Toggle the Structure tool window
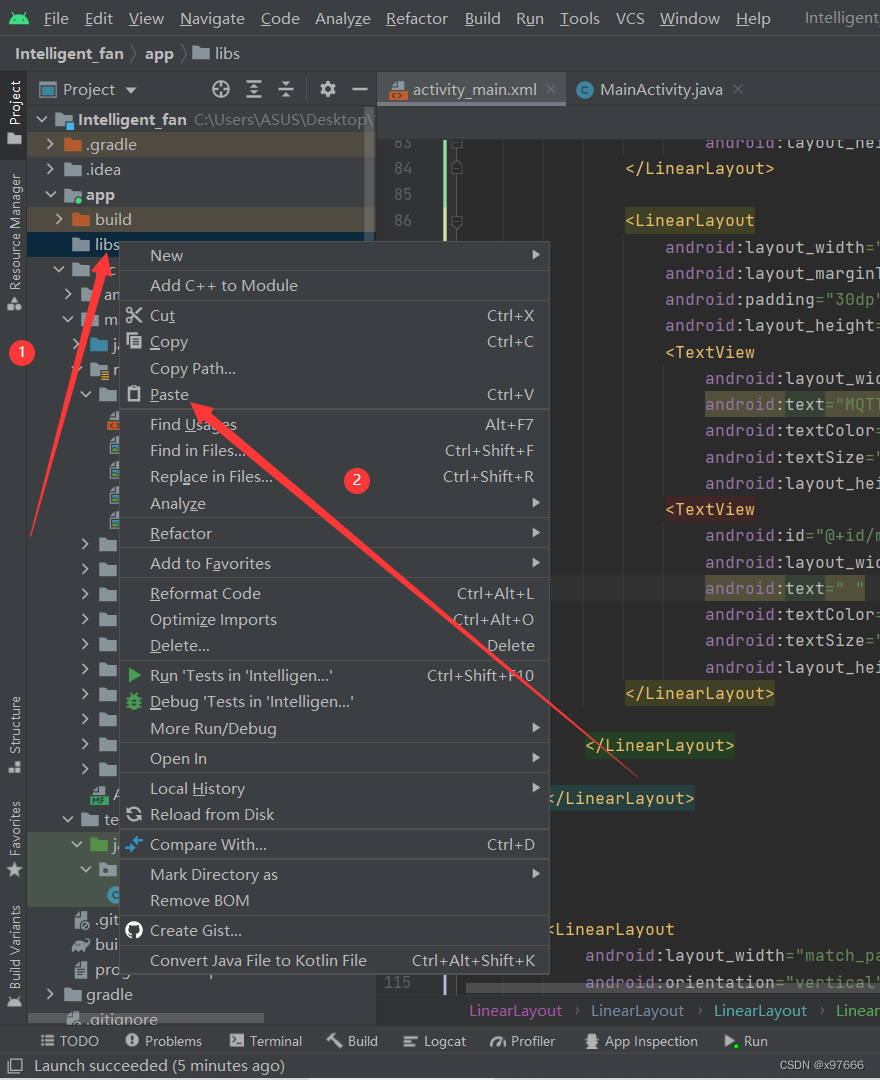The height and width of the screenshot is (1080, 880). coord(14,735)
